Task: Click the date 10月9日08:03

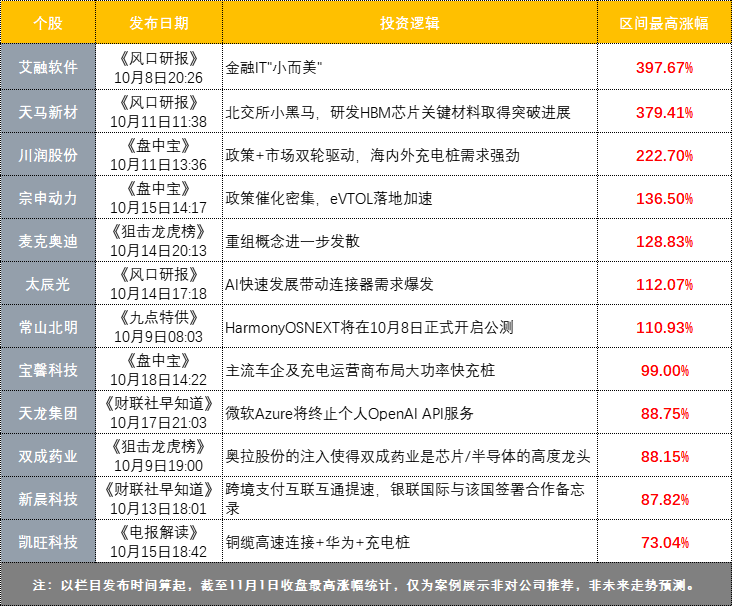Action: (x=158, y=337)
